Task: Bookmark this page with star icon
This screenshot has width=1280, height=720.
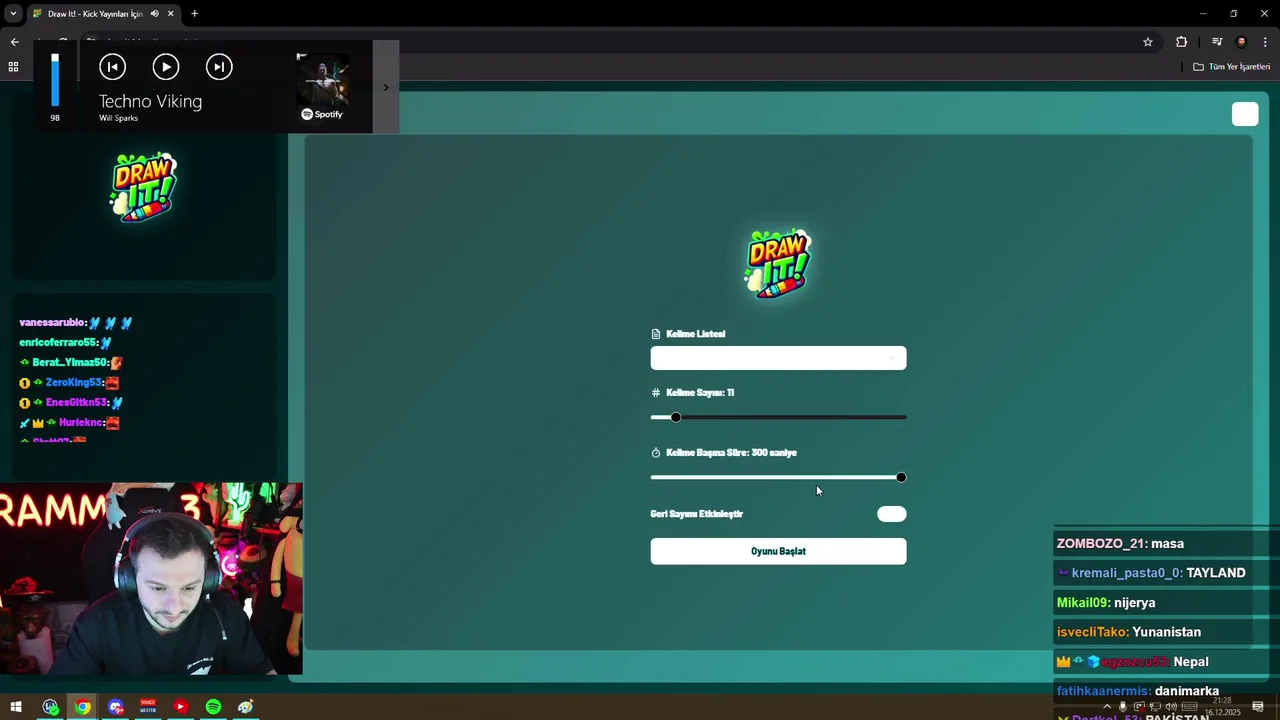Action: (x=1148, y=42)
